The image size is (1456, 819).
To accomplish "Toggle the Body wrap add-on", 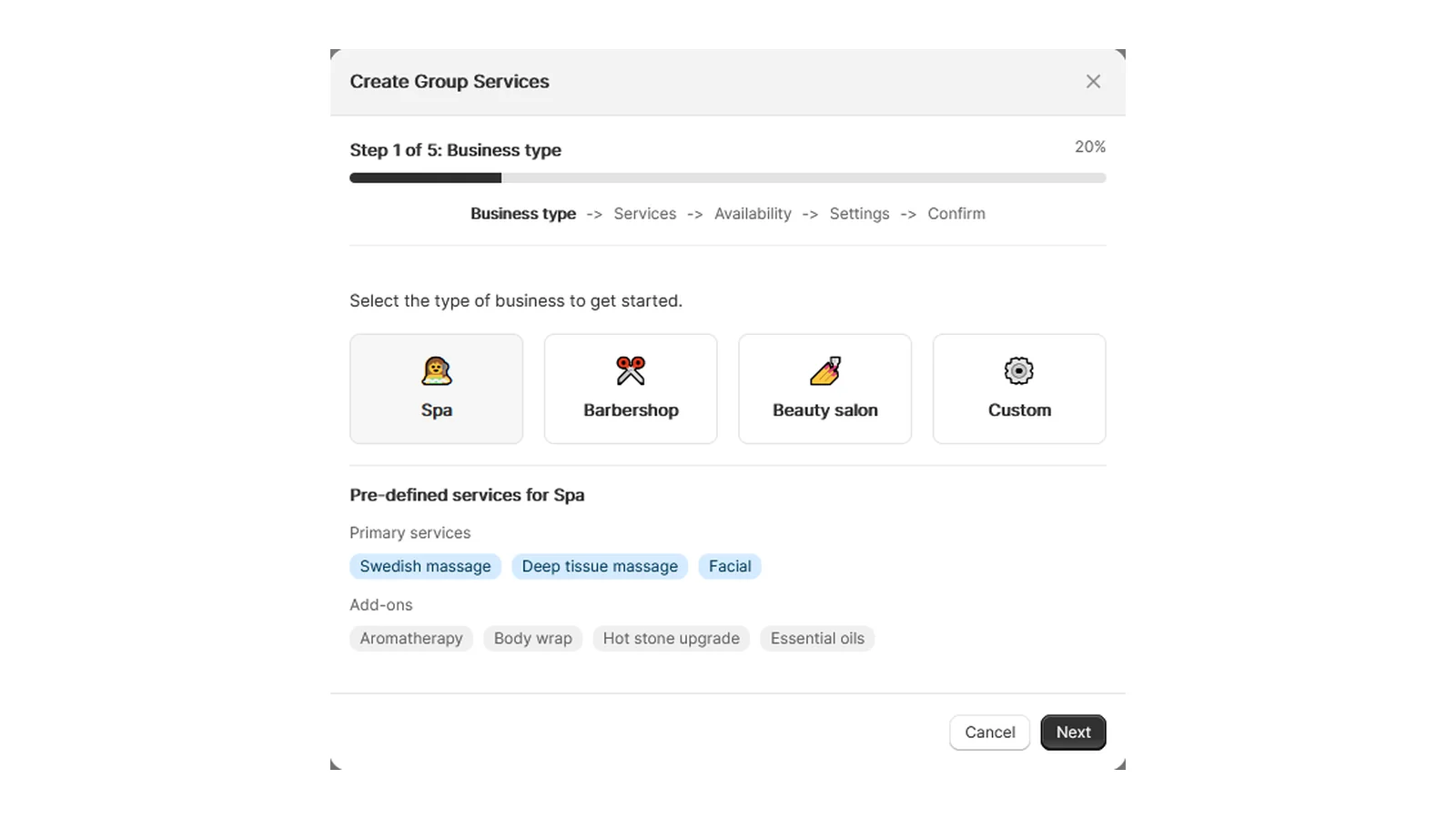I will 532,638.
